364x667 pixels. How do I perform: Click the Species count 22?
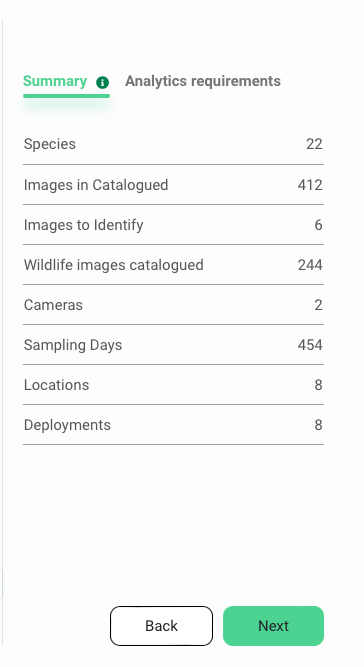[314, 144]
